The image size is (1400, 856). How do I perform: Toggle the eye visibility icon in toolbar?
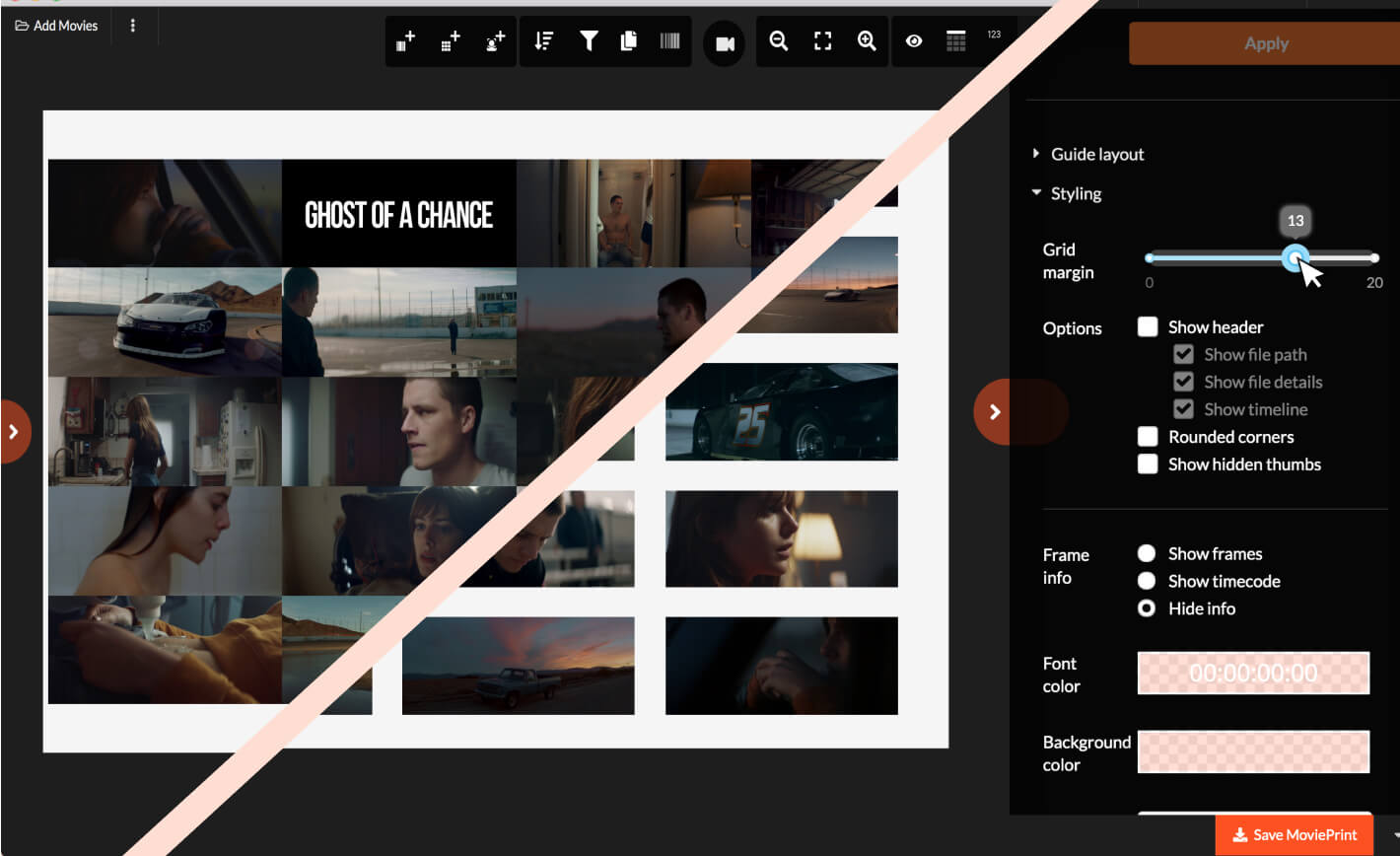[x=914, y=41]
